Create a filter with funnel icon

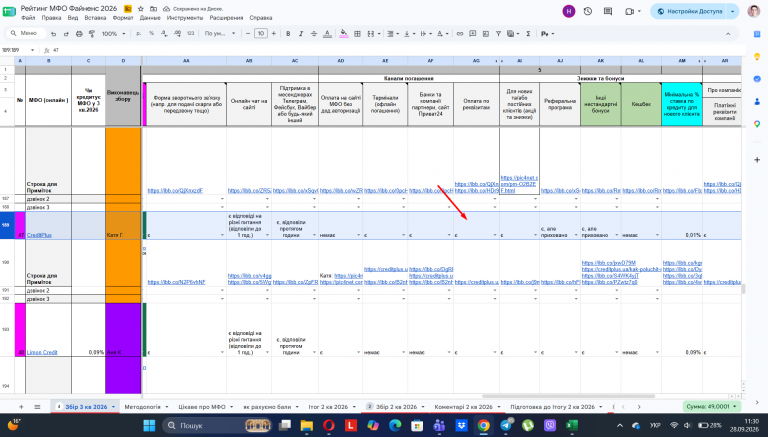click(498, 34)
